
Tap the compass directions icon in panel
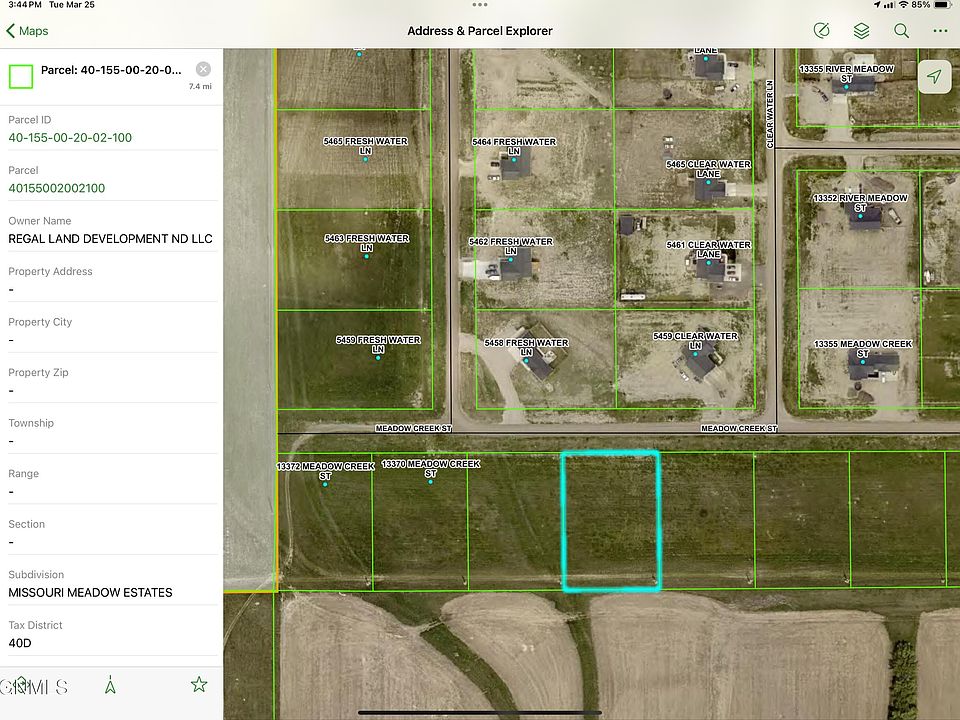(110, 685)
